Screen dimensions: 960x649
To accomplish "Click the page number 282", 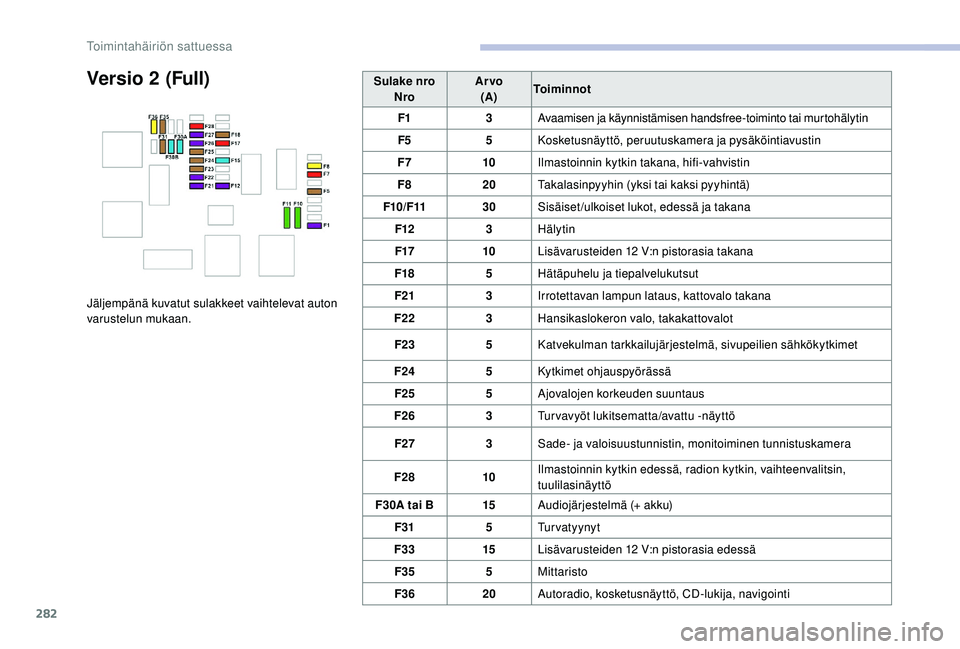I will tap(47, 613).
